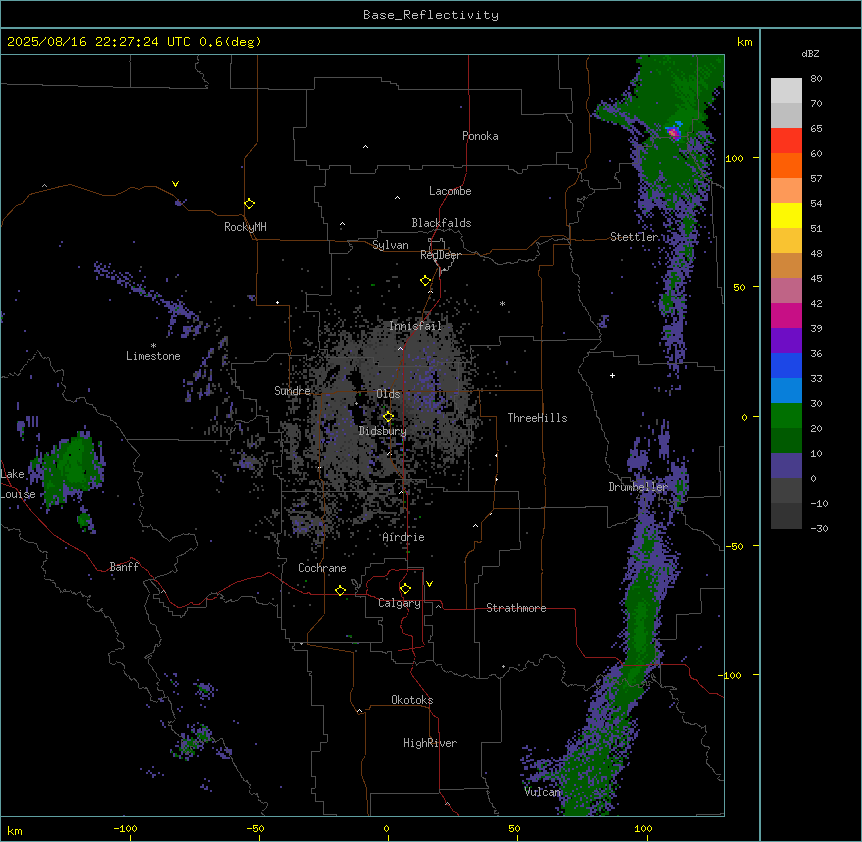Select the yellow legend swatch between 54 and 51
Image resolution: width=862 pixels, height=842 pixels.
click(786, 215)
